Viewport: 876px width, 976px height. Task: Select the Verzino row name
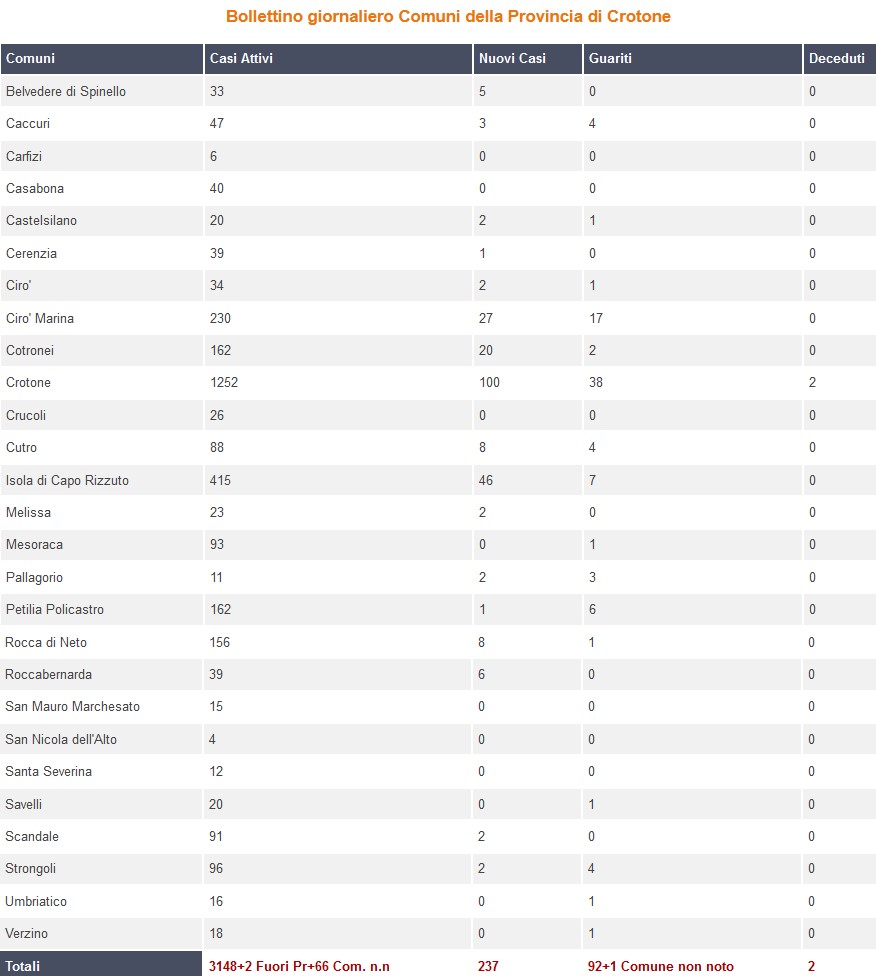pyautogui.click(x=27, y=934)
